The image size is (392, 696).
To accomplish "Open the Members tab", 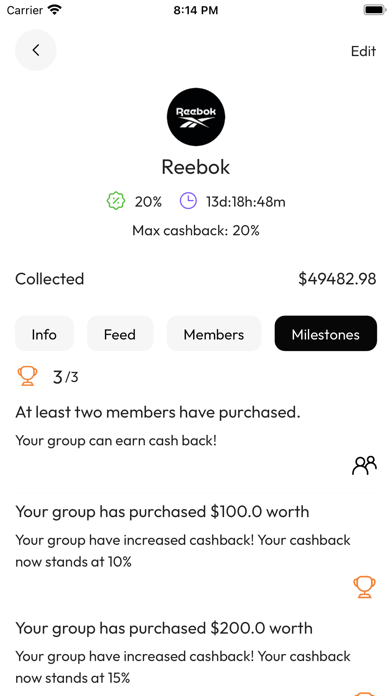I will pyautogui.click(x=214, y=334).
